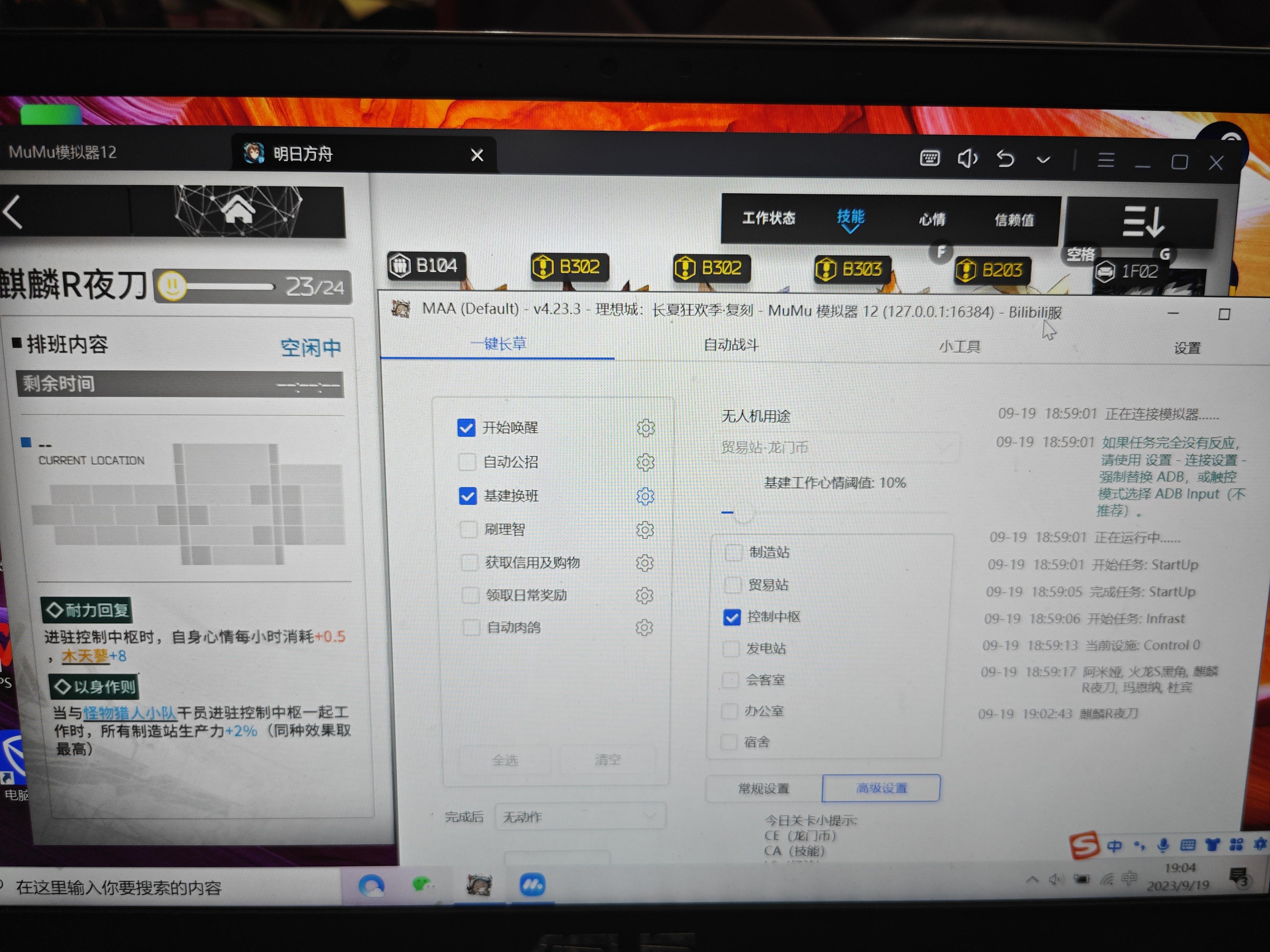Image resolution: width=1270 pixels, height=952 pixels.
Task: Click the Sogou input method S icon
Action: 1084,846
